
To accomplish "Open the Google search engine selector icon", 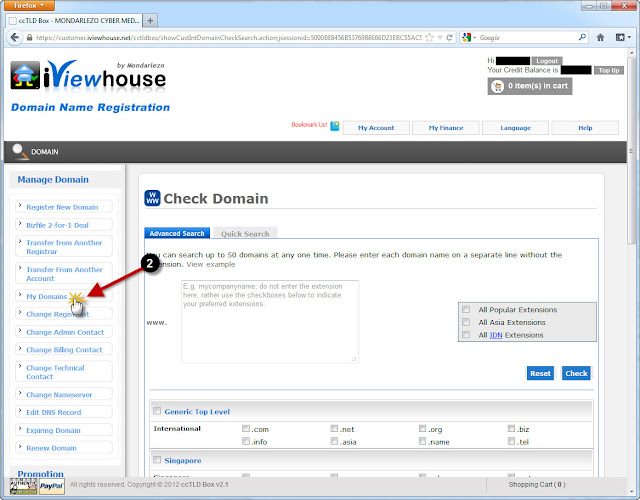I will coord(468,38).
